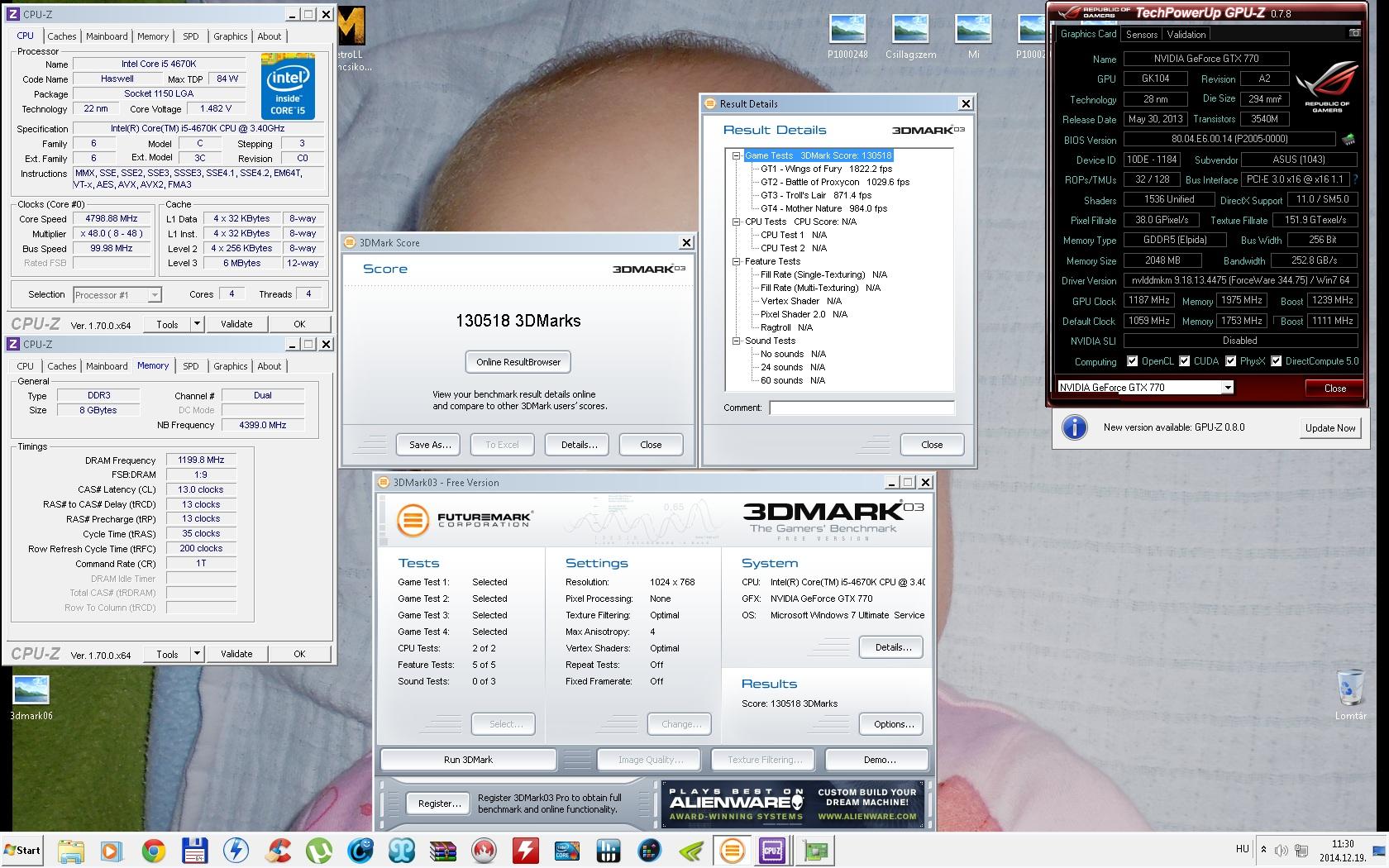This screenshot has width=1389, height=868.
Task: Open the 3dmark06 desktop icon
Action: (31, 698)
